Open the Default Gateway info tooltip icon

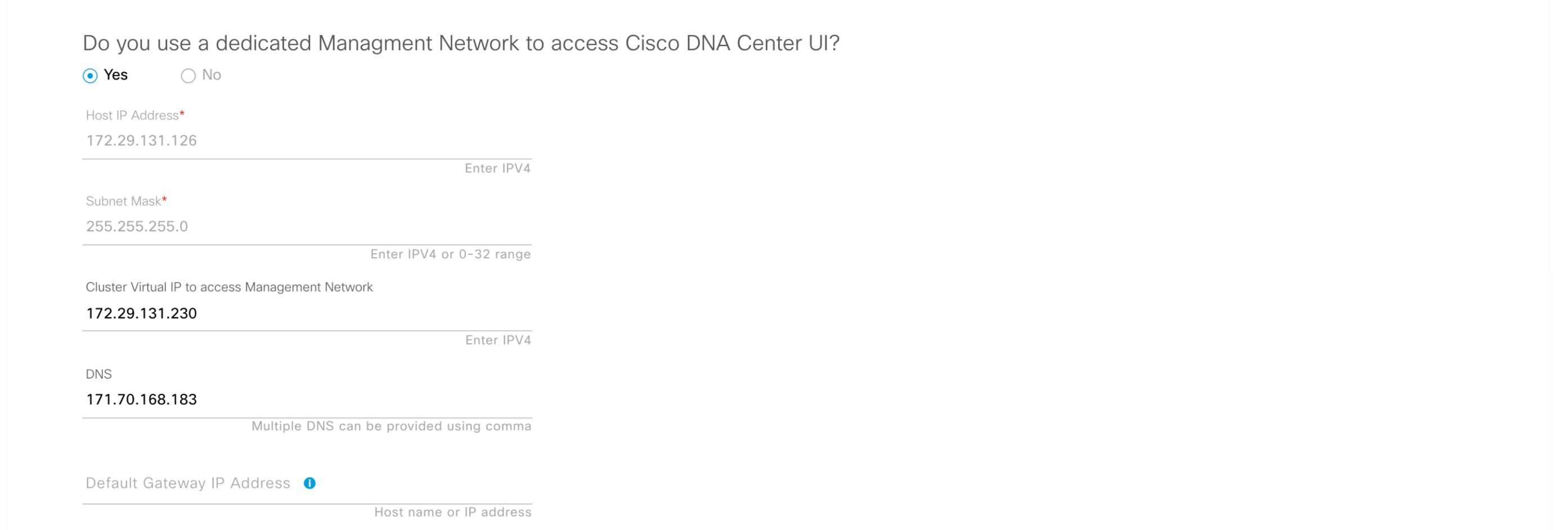point(310,483)
